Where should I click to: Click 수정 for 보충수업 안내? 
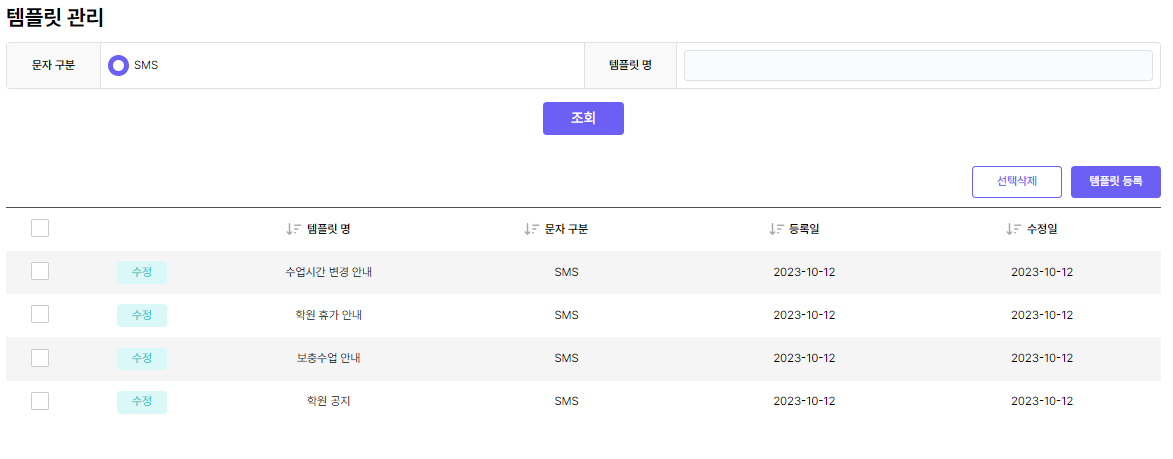pyautogui.click(x=142, y=358)
